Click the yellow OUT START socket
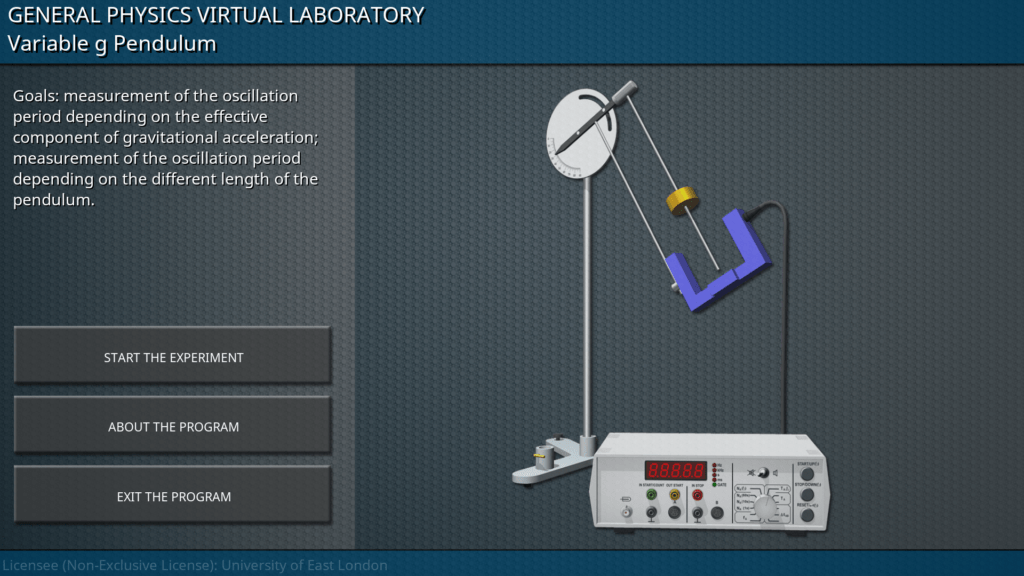1024x576 pixels. point(674,495)
